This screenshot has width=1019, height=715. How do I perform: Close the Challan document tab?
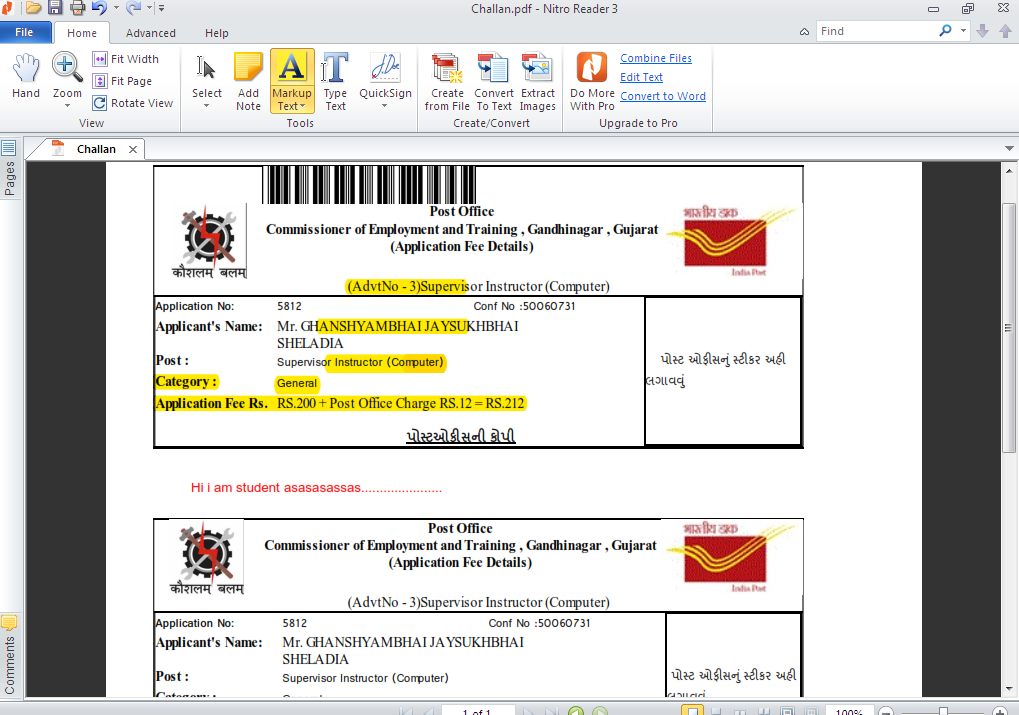click(133, 150)
